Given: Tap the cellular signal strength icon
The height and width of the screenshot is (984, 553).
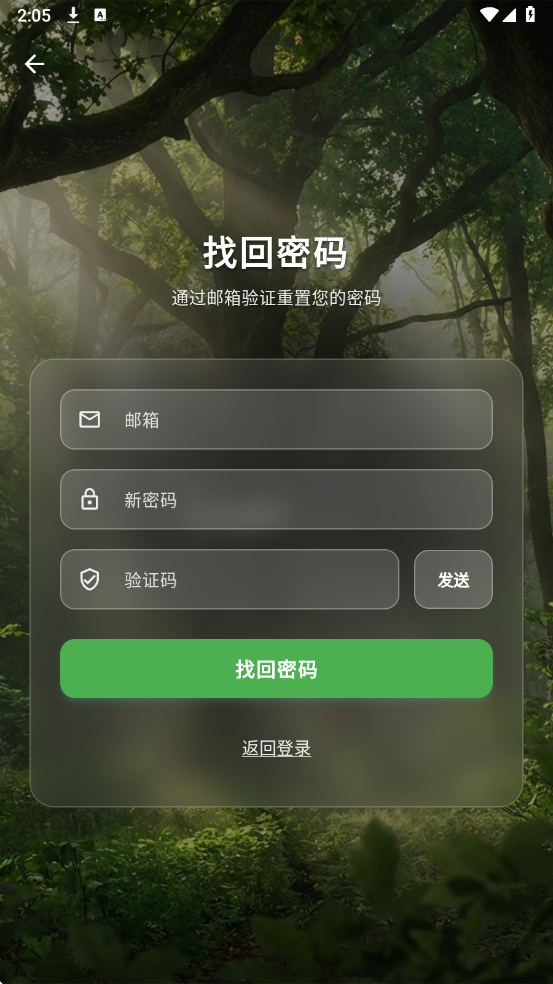Looking at the screenshot, I should pyautogui.click(x=509, y=14).
